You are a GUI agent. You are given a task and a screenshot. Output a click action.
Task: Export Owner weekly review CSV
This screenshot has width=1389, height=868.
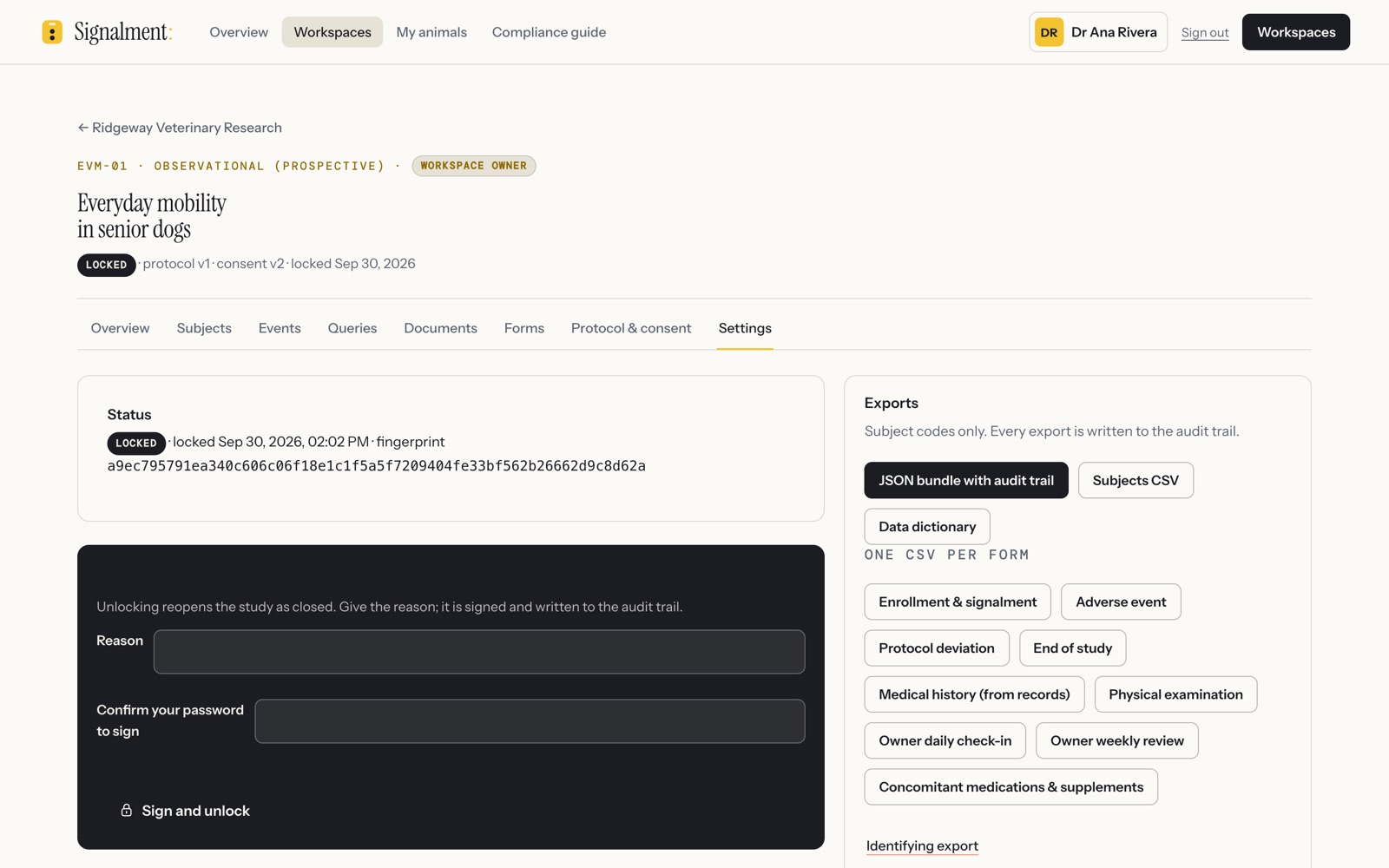(1117, 740)
